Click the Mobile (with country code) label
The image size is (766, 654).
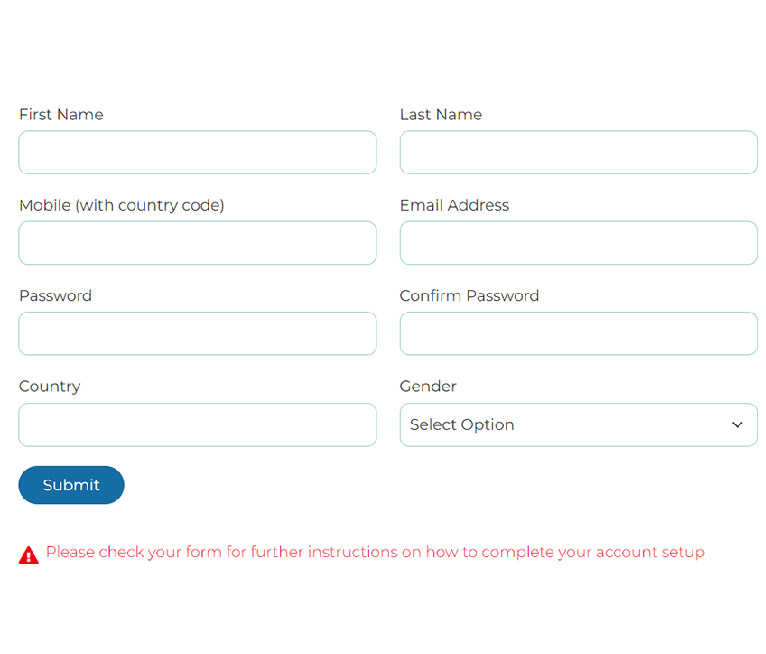pos(122,206)
